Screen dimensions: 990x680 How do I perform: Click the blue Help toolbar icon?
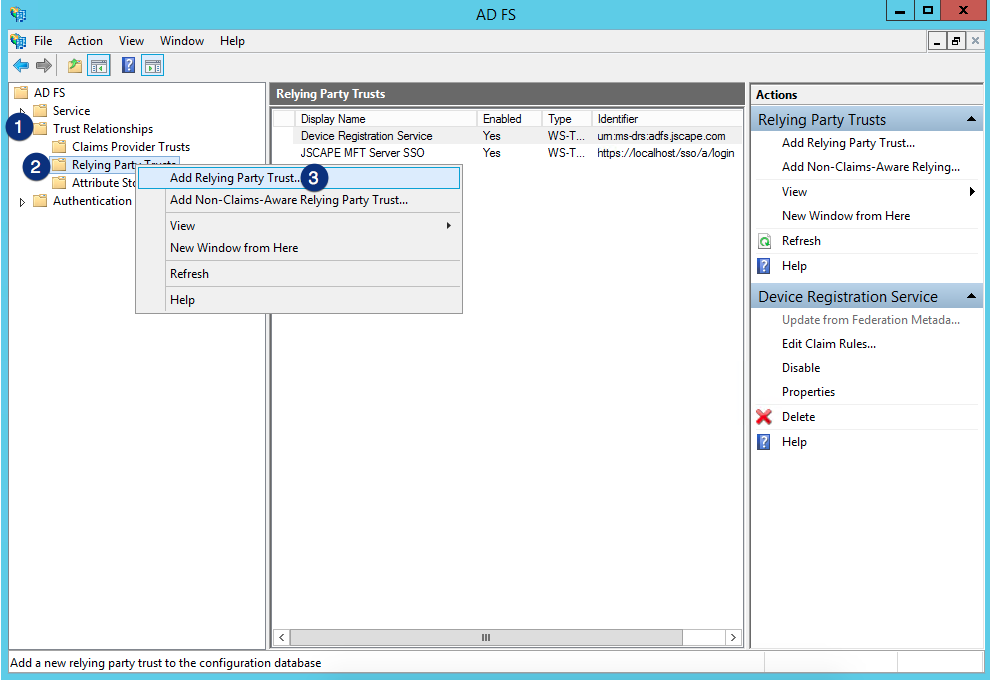click(128, 66)
